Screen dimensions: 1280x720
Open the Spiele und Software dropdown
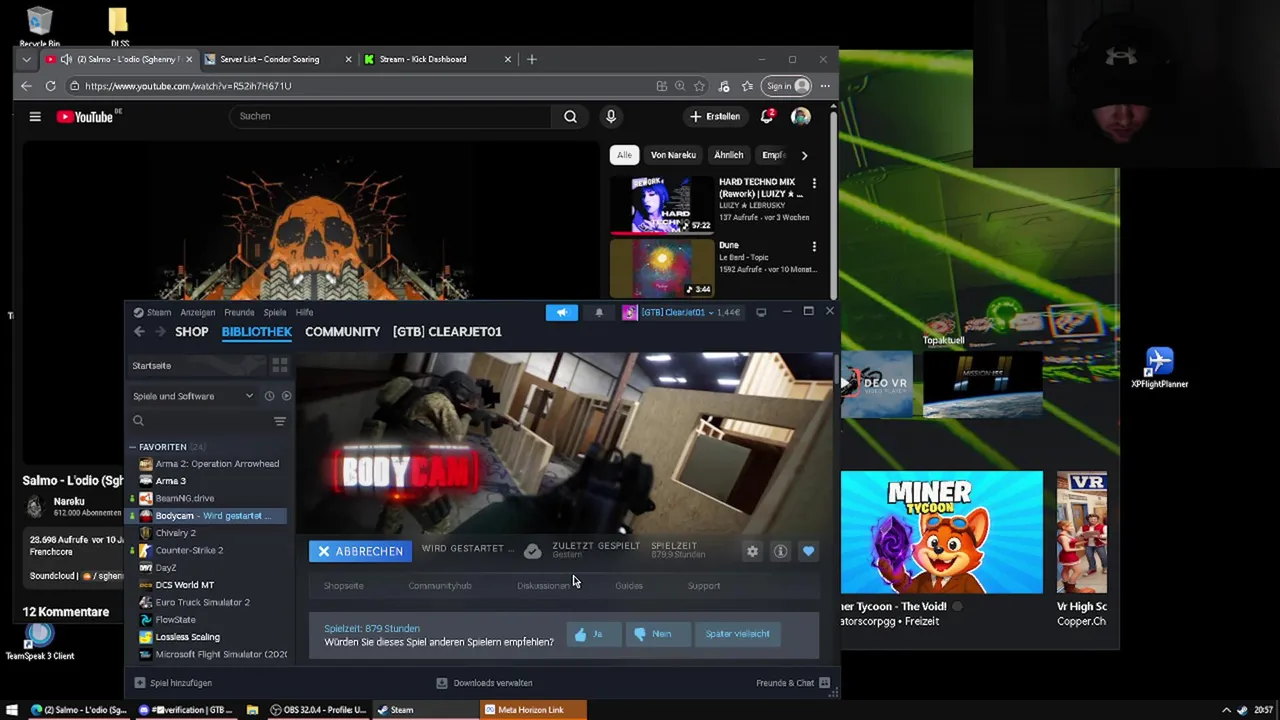tap(193, 396)
